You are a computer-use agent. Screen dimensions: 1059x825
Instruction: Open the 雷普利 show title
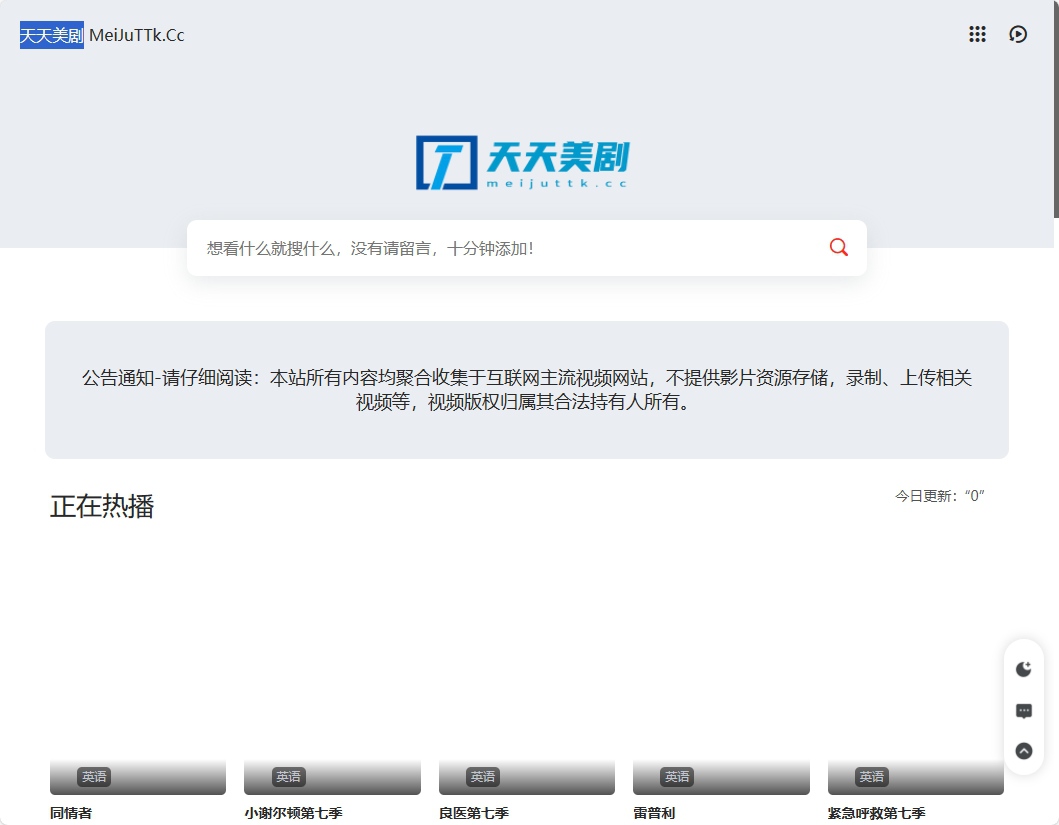pos(654,813)
